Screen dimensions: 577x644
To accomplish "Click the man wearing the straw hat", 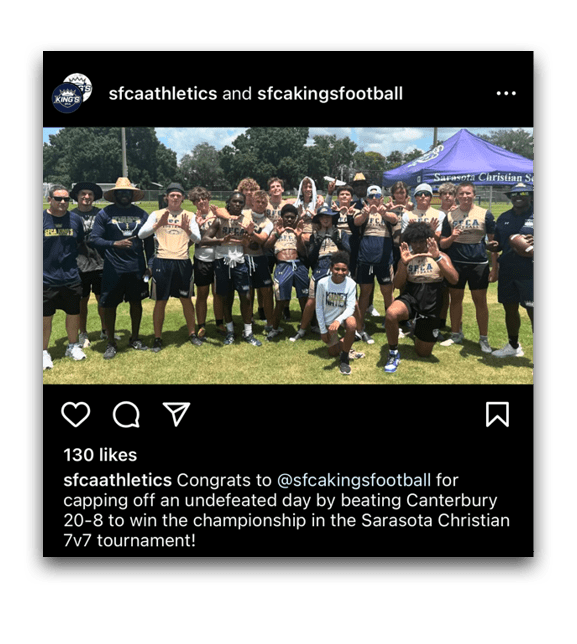I will coord(122,265).
